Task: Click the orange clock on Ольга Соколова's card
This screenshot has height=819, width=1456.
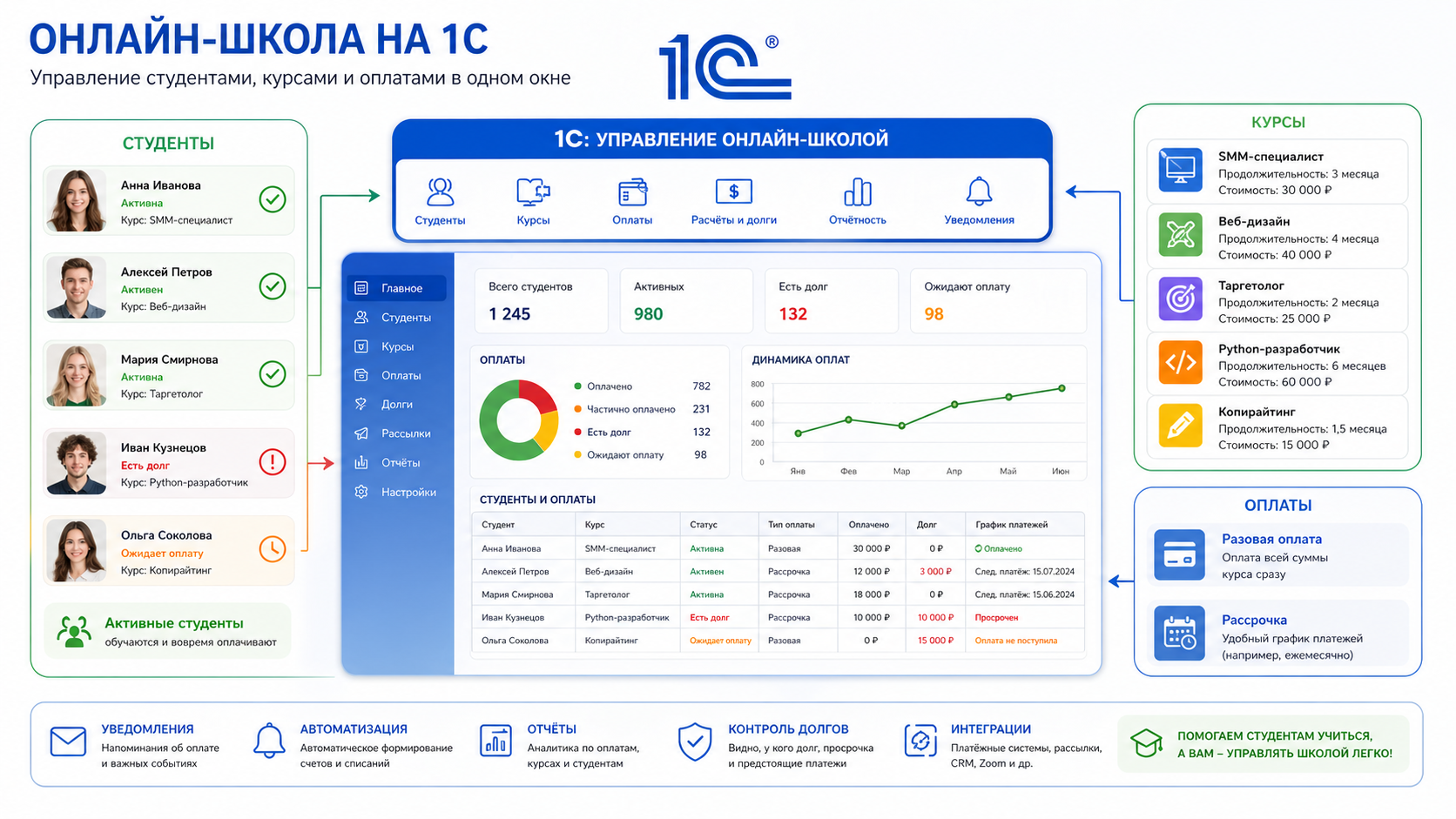Action: [x=273, y=549]
